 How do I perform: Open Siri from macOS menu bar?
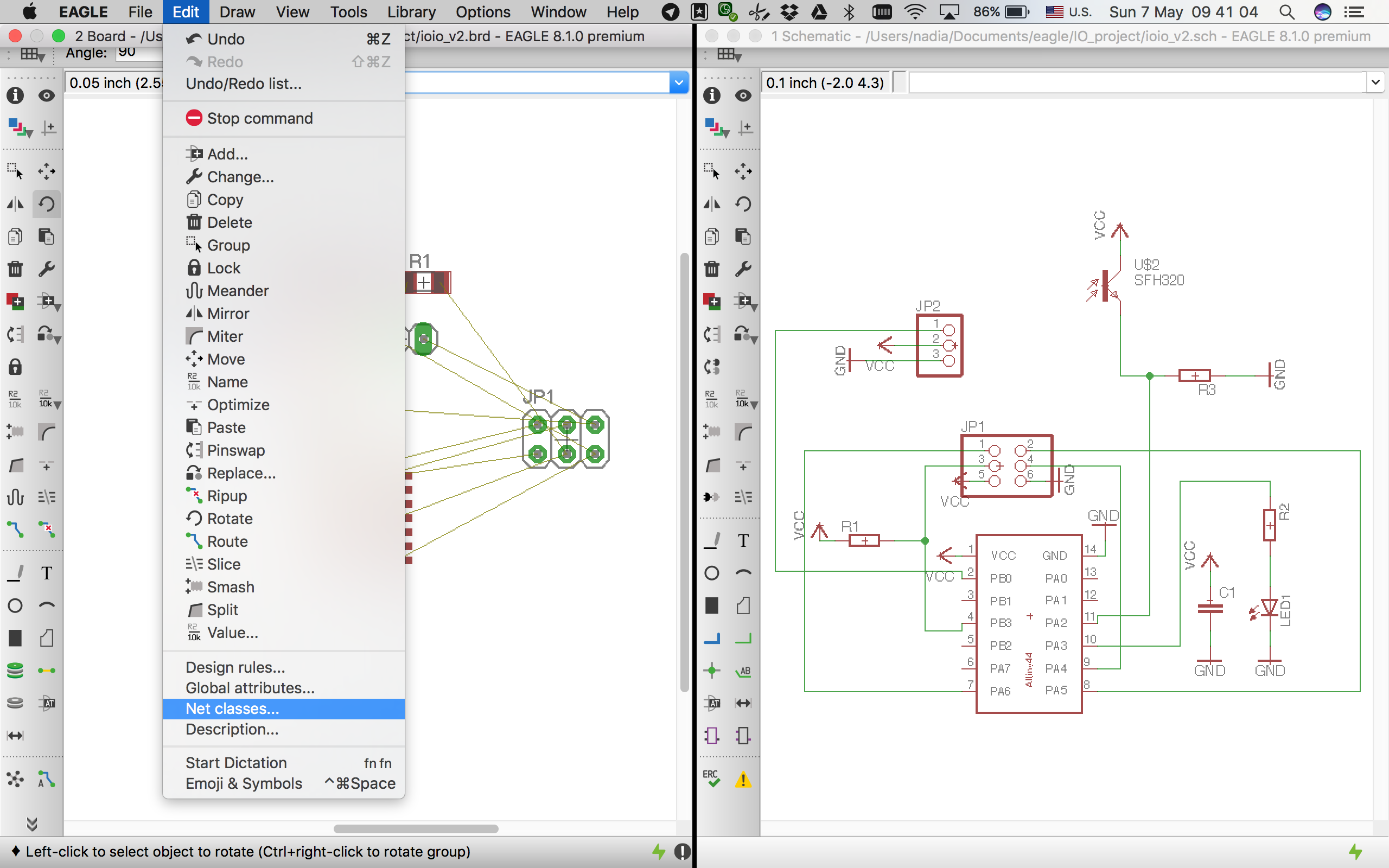pyautogui.click(x=1322, y=12)
